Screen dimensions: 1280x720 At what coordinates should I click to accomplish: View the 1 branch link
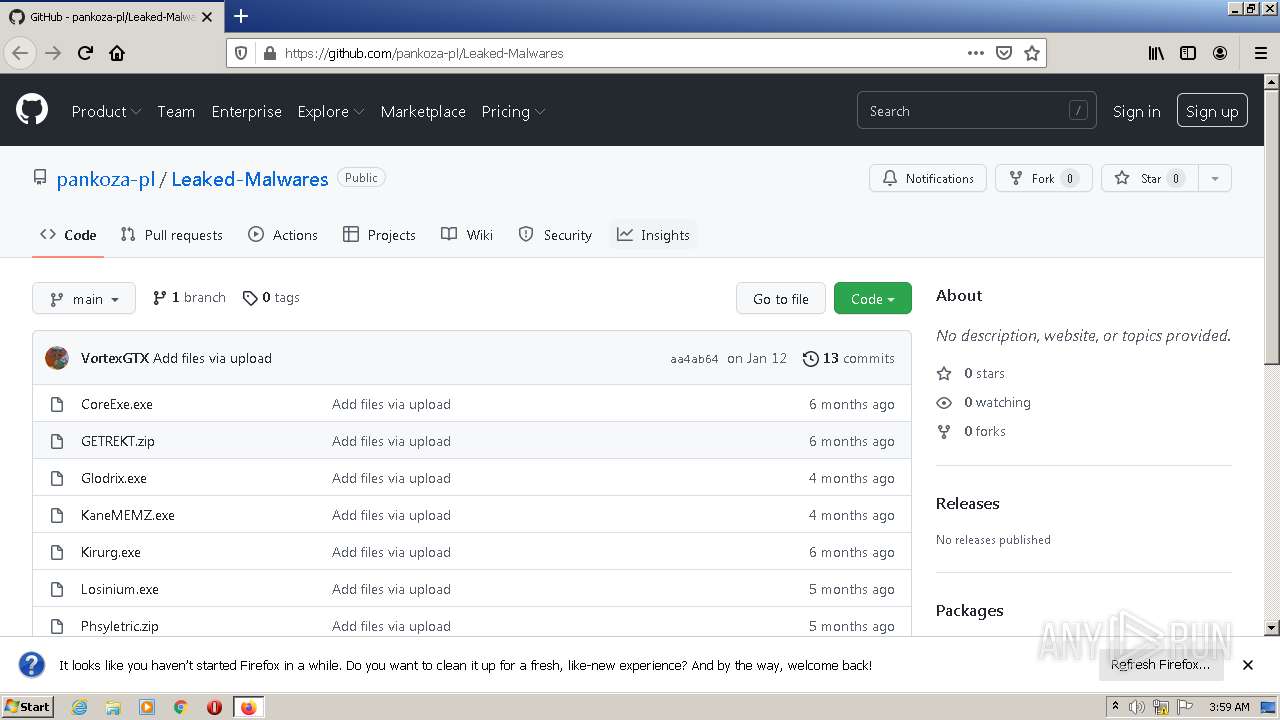189,298
